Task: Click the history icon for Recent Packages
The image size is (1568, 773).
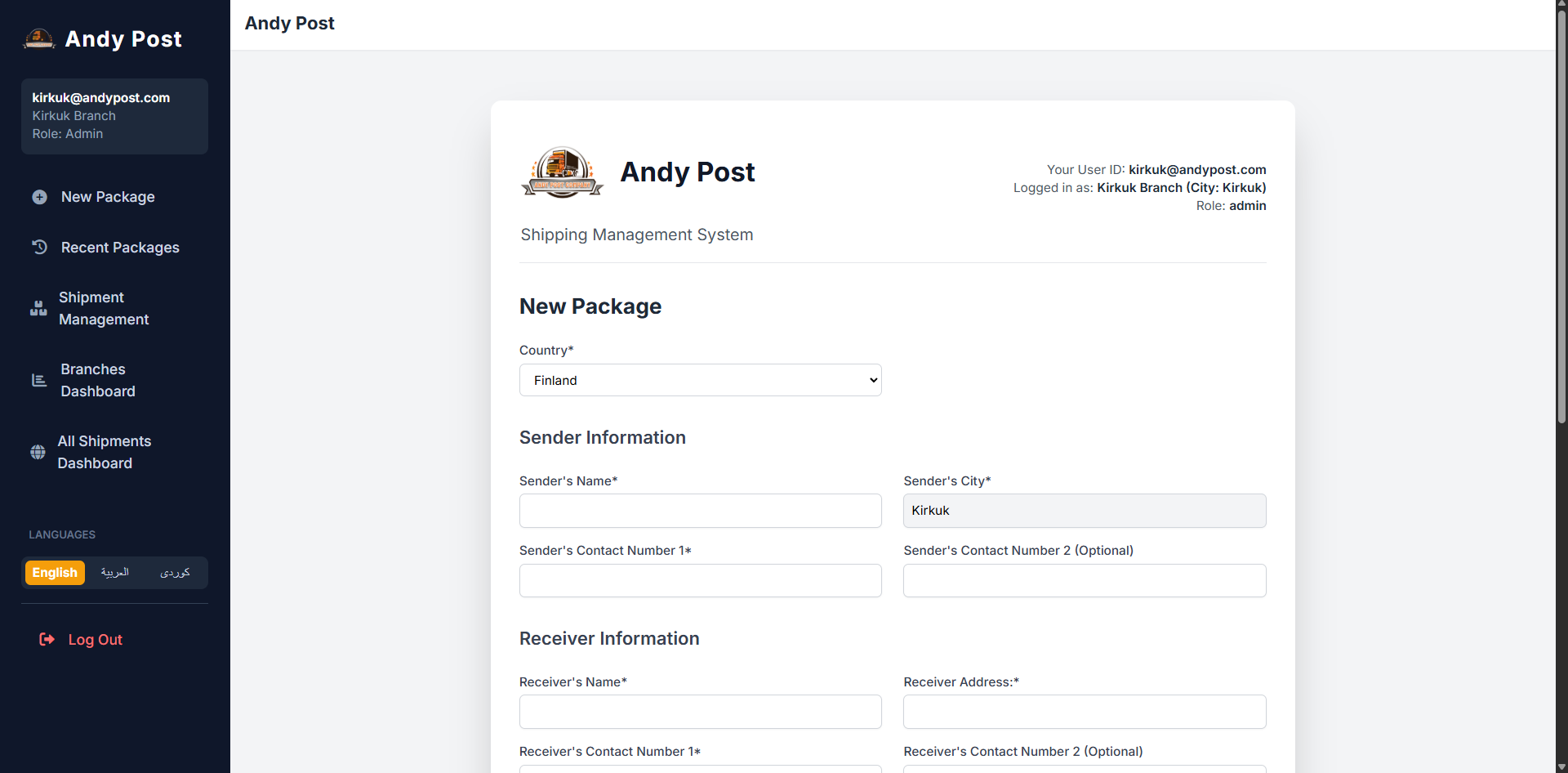Action: 39,247
